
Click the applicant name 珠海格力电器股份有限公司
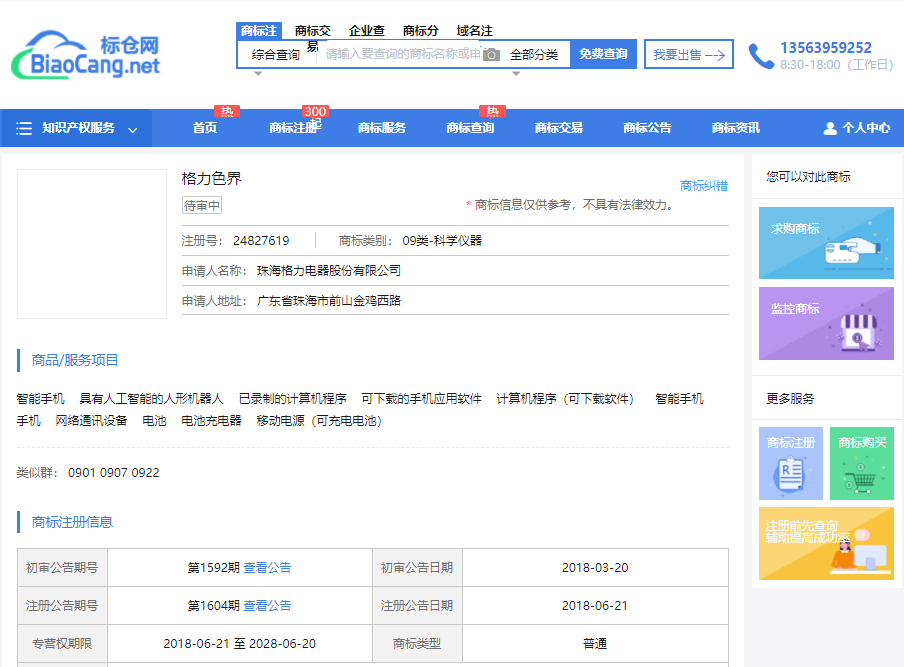(329, 271)
